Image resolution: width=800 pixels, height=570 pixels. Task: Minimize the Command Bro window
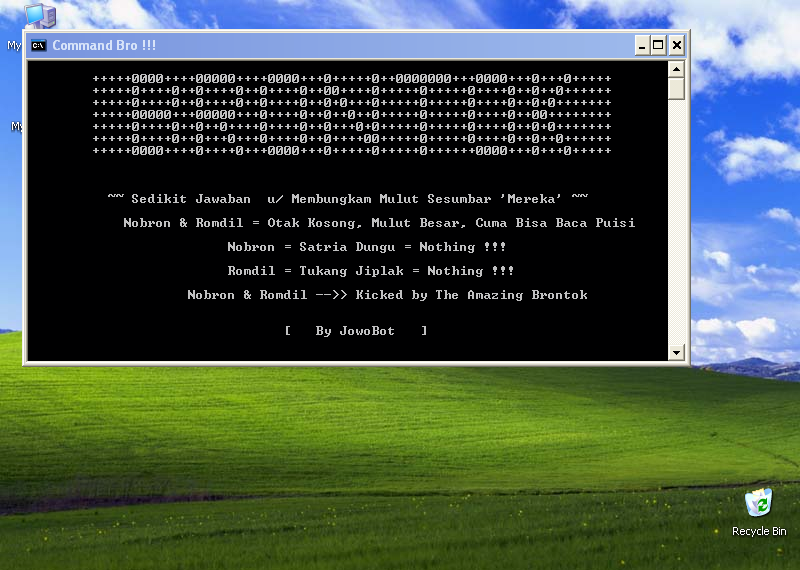click(642, 45)
